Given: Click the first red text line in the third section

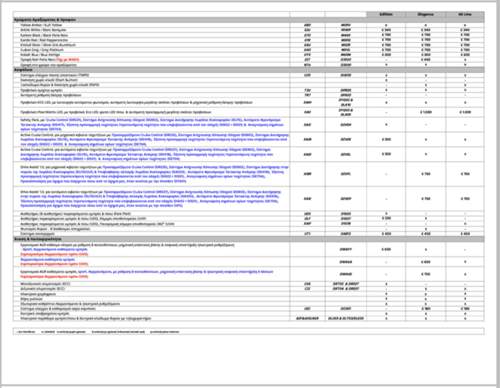Looking at the screenshot, I should click(x=54, y=254).
